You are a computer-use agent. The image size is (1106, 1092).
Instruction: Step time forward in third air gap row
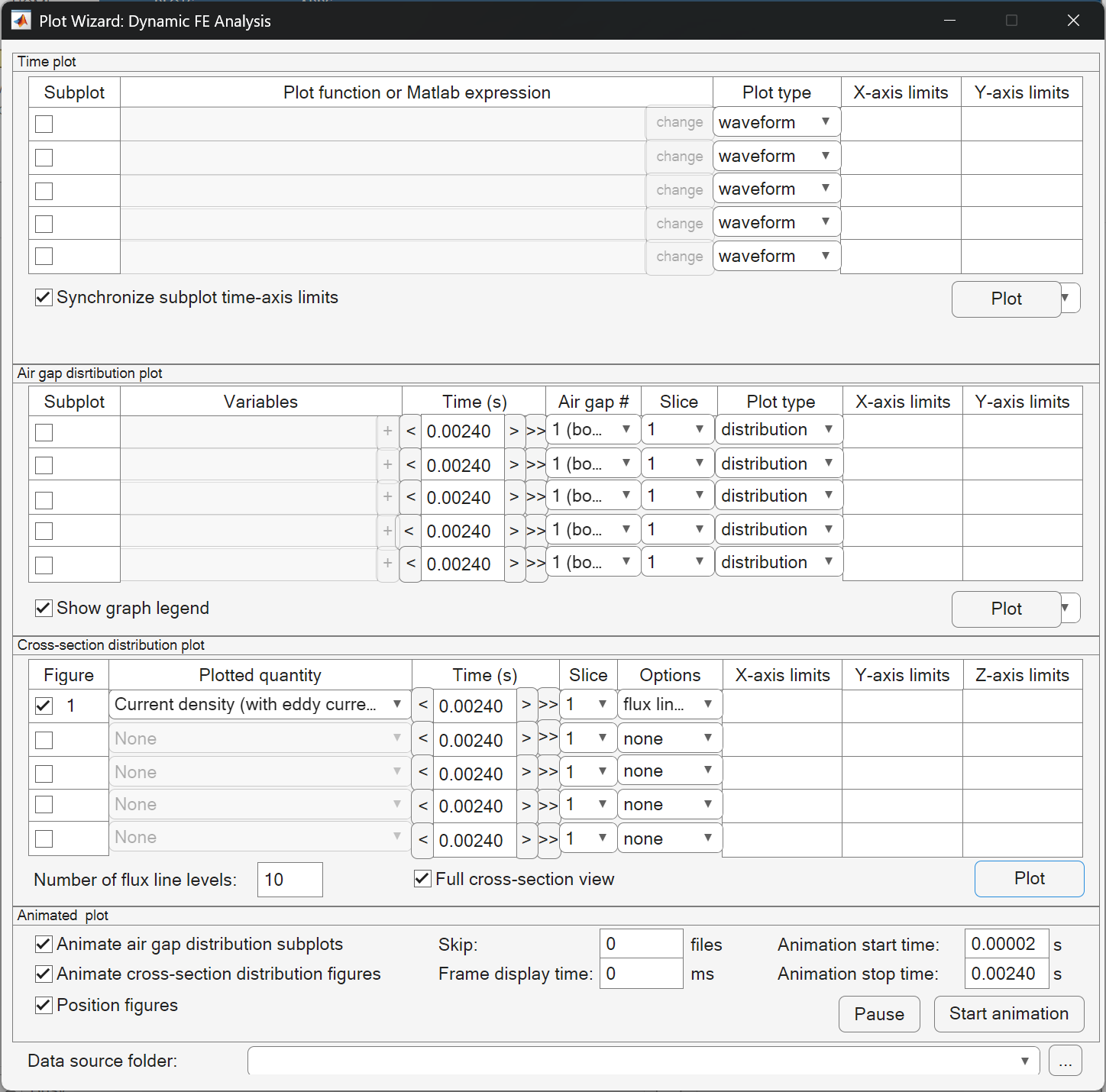point(514,497)
